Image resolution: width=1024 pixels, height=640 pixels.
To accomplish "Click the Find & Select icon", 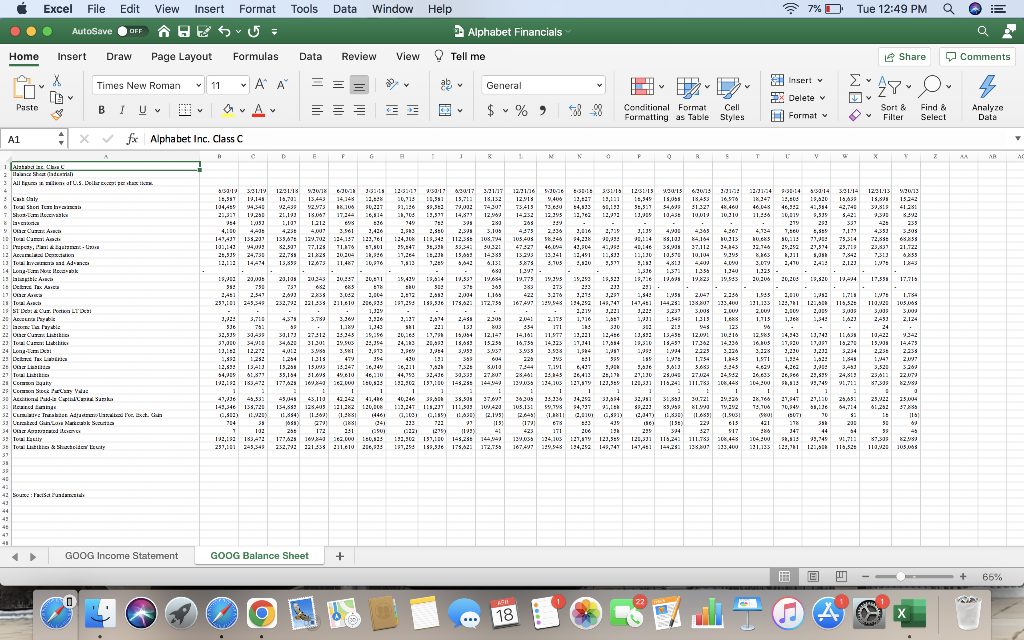I will tap(932, 97).
